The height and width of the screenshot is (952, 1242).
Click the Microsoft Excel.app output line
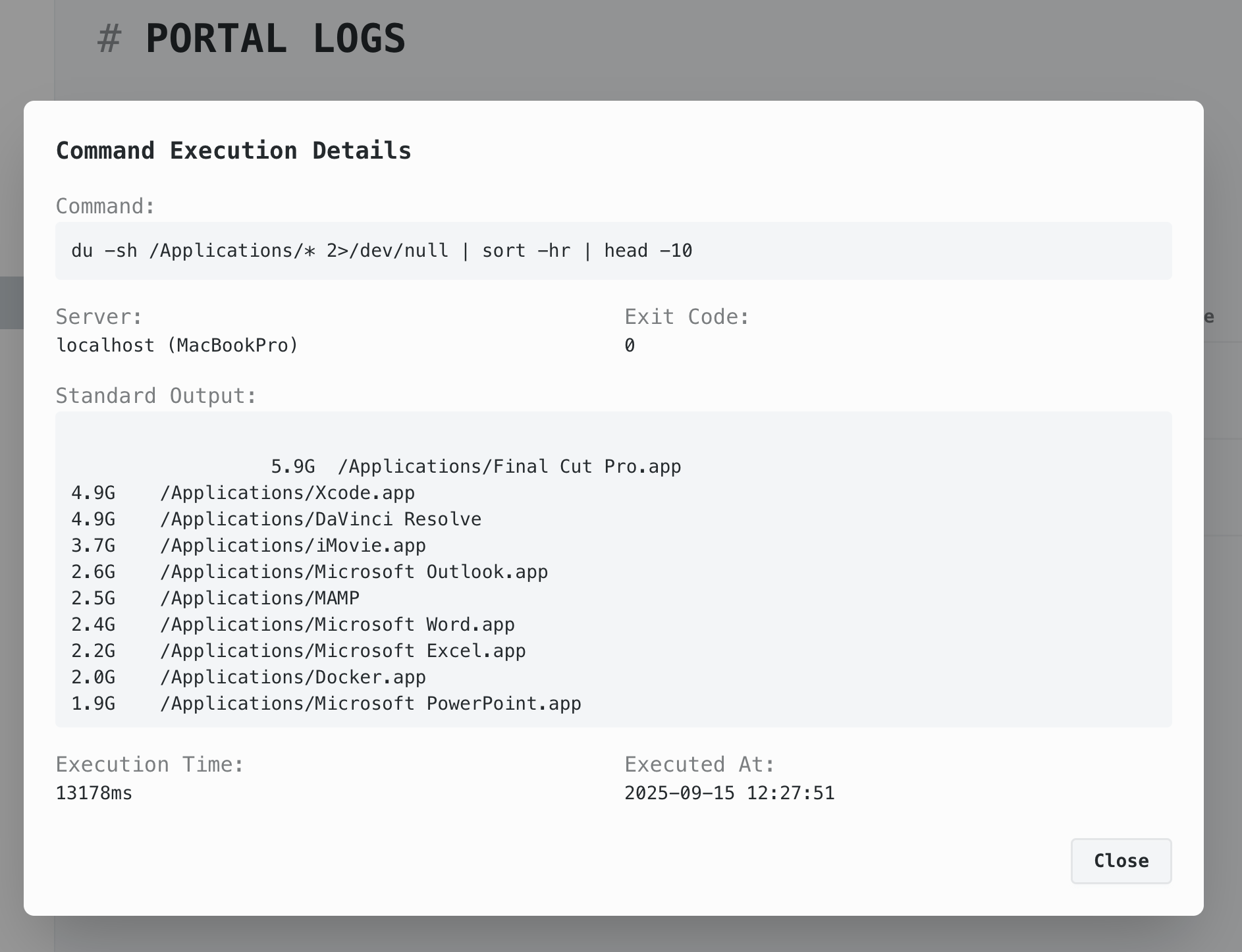[x=298, y=651]
